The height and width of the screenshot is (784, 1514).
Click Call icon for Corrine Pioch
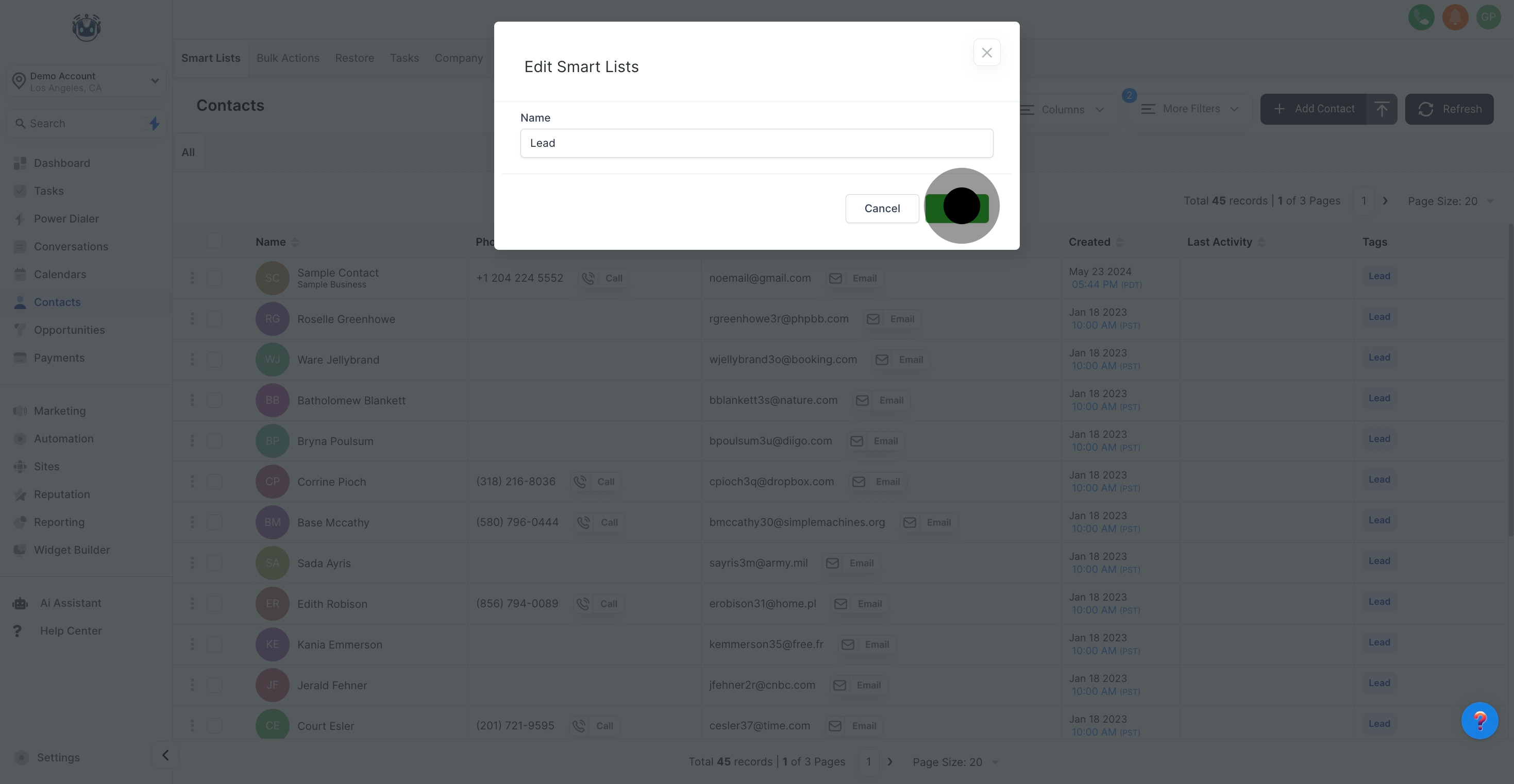click(x=580, y=482)
